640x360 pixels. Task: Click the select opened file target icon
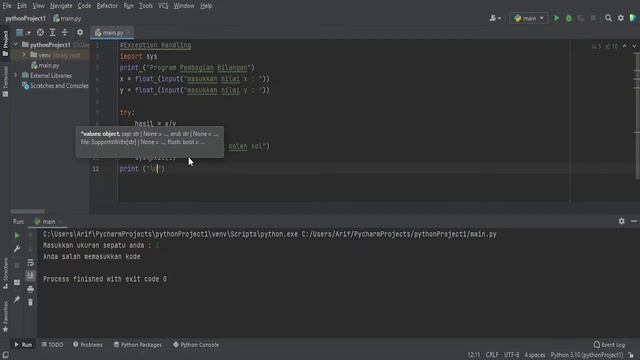40,33
